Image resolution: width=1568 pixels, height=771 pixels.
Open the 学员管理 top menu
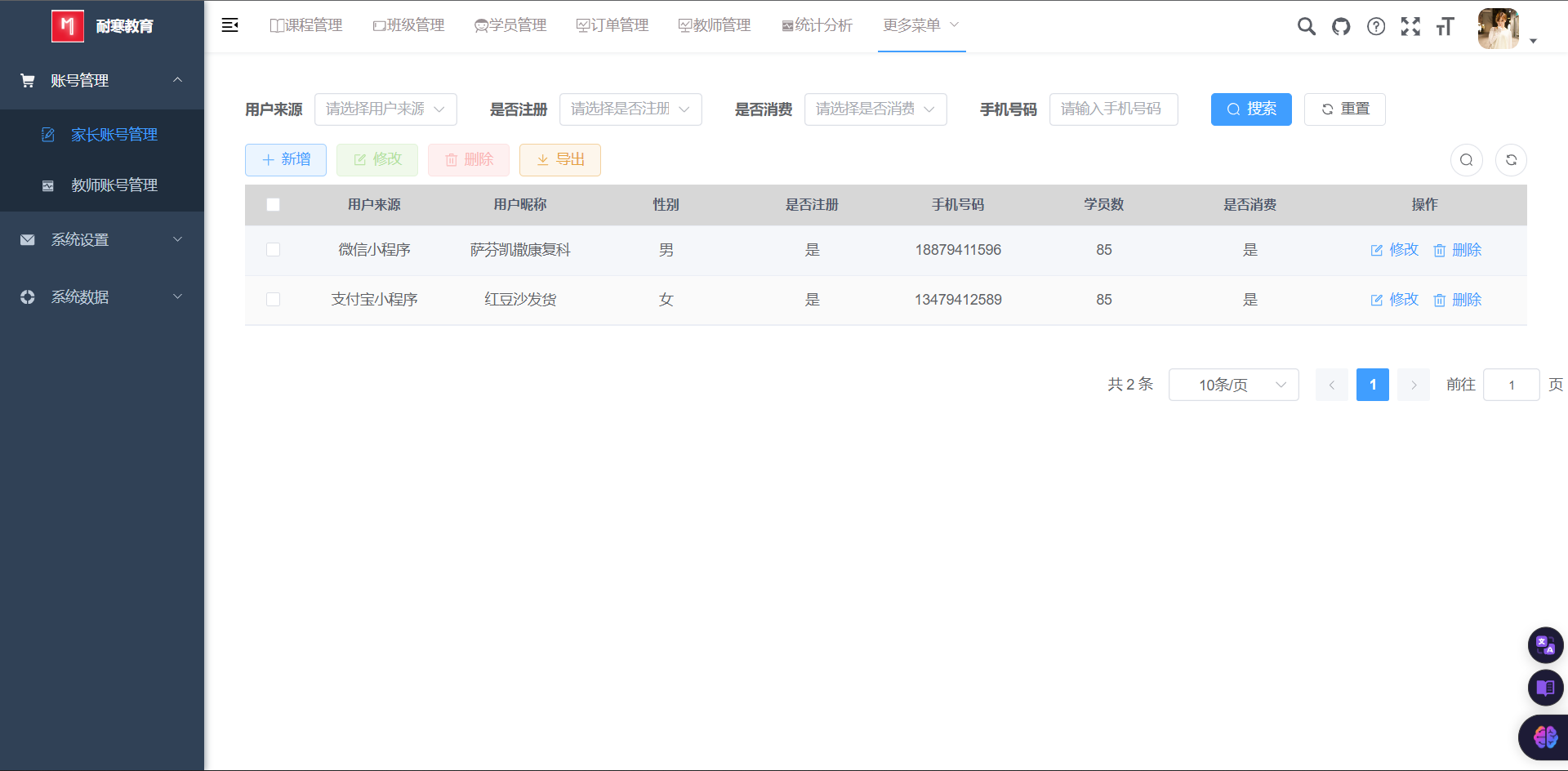click(x=510, y=25)
